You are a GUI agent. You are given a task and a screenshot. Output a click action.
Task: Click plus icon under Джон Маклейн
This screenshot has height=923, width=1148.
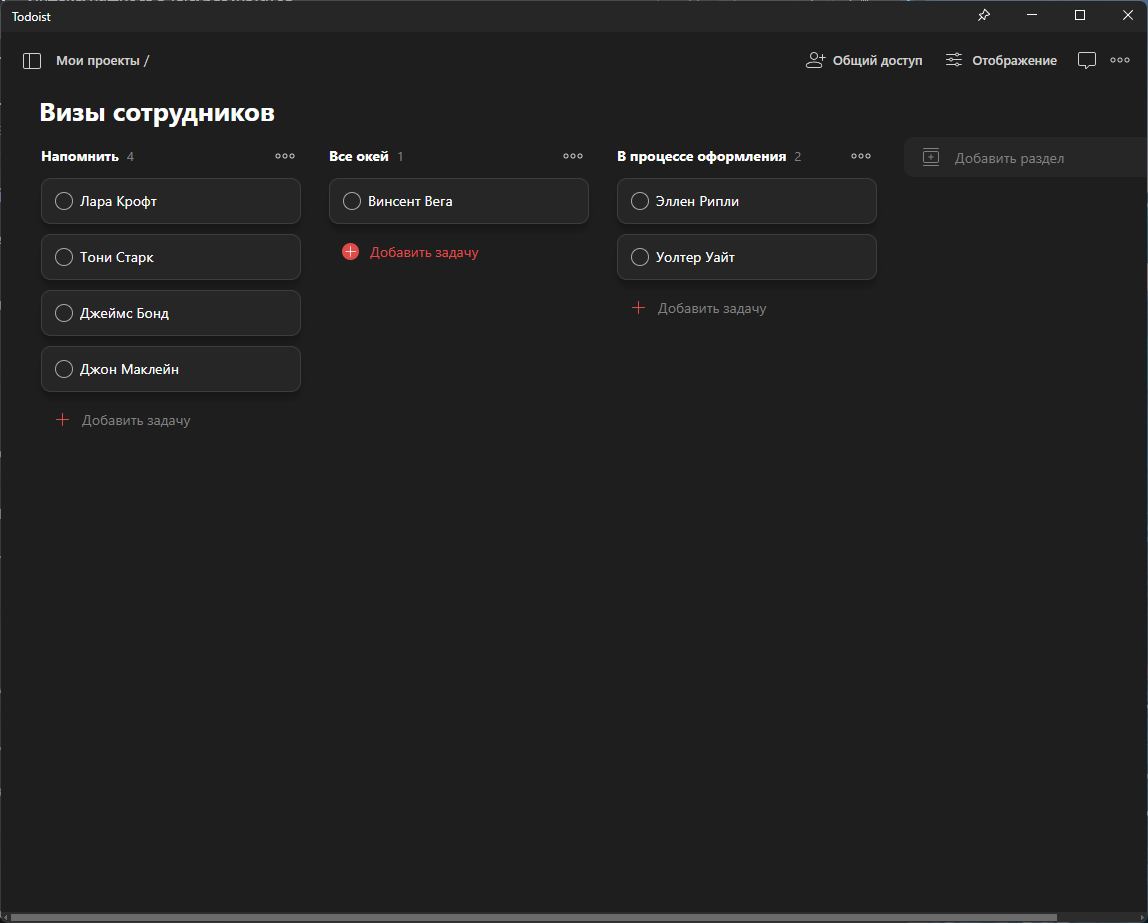[63, 419]
